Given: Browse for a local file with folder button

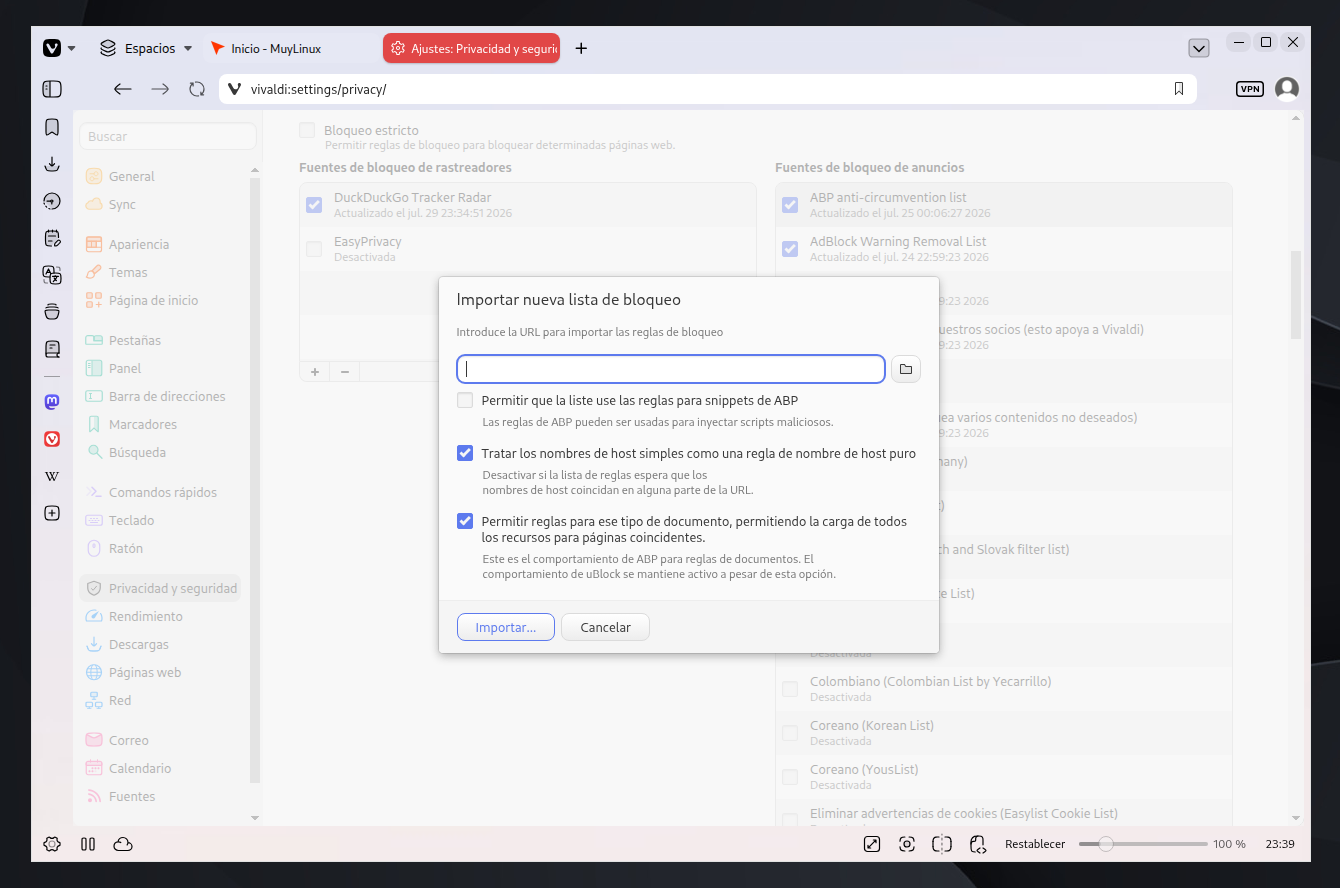Looking at the screenshot, I should pyautogui.click(x=906, y=369).
